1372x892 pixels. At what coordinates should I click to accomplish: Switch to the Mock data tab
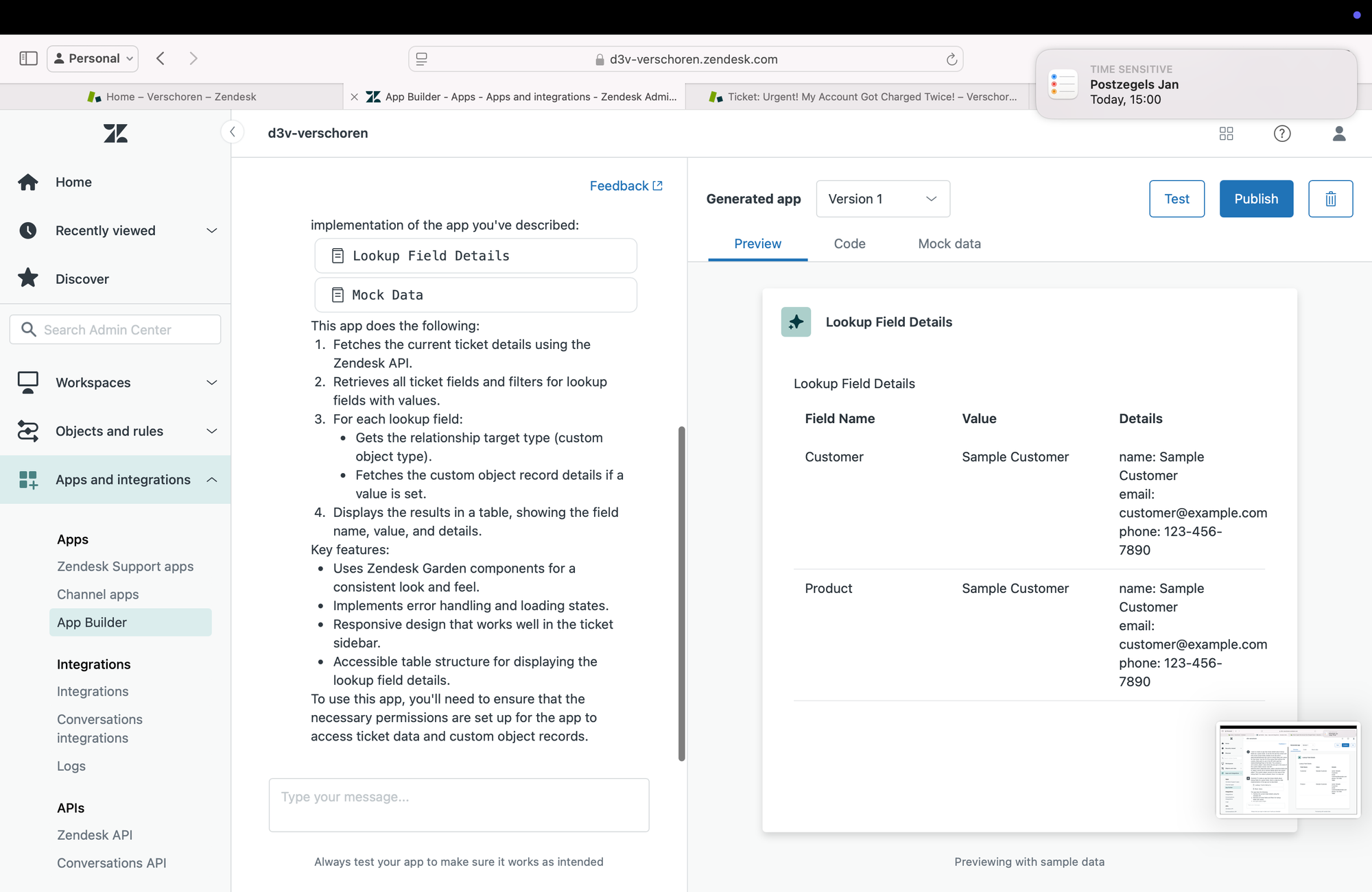(x=949, y=243)
